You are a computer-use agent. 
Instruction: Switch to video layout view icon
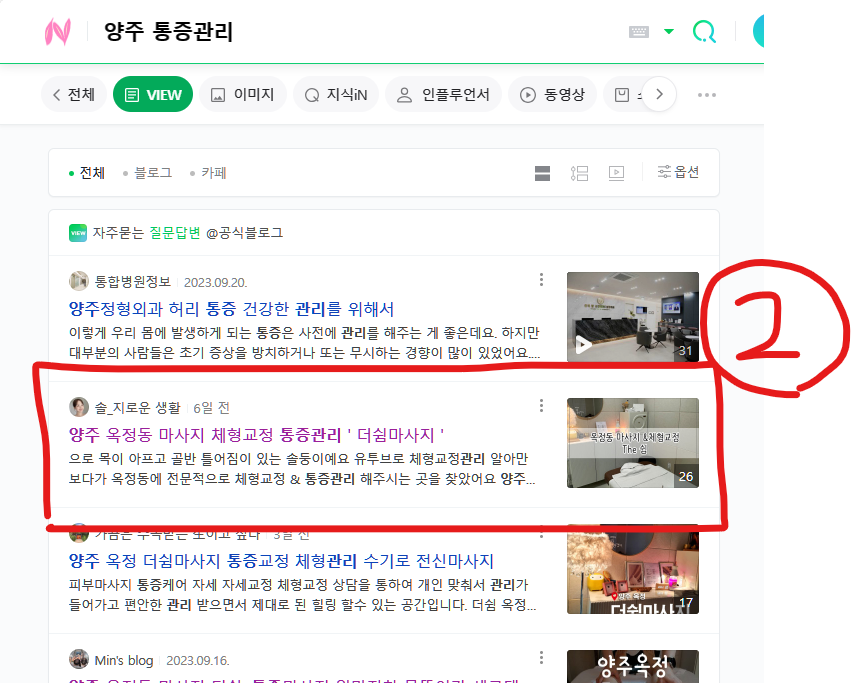pyautogui.click(x=616, y=173)
